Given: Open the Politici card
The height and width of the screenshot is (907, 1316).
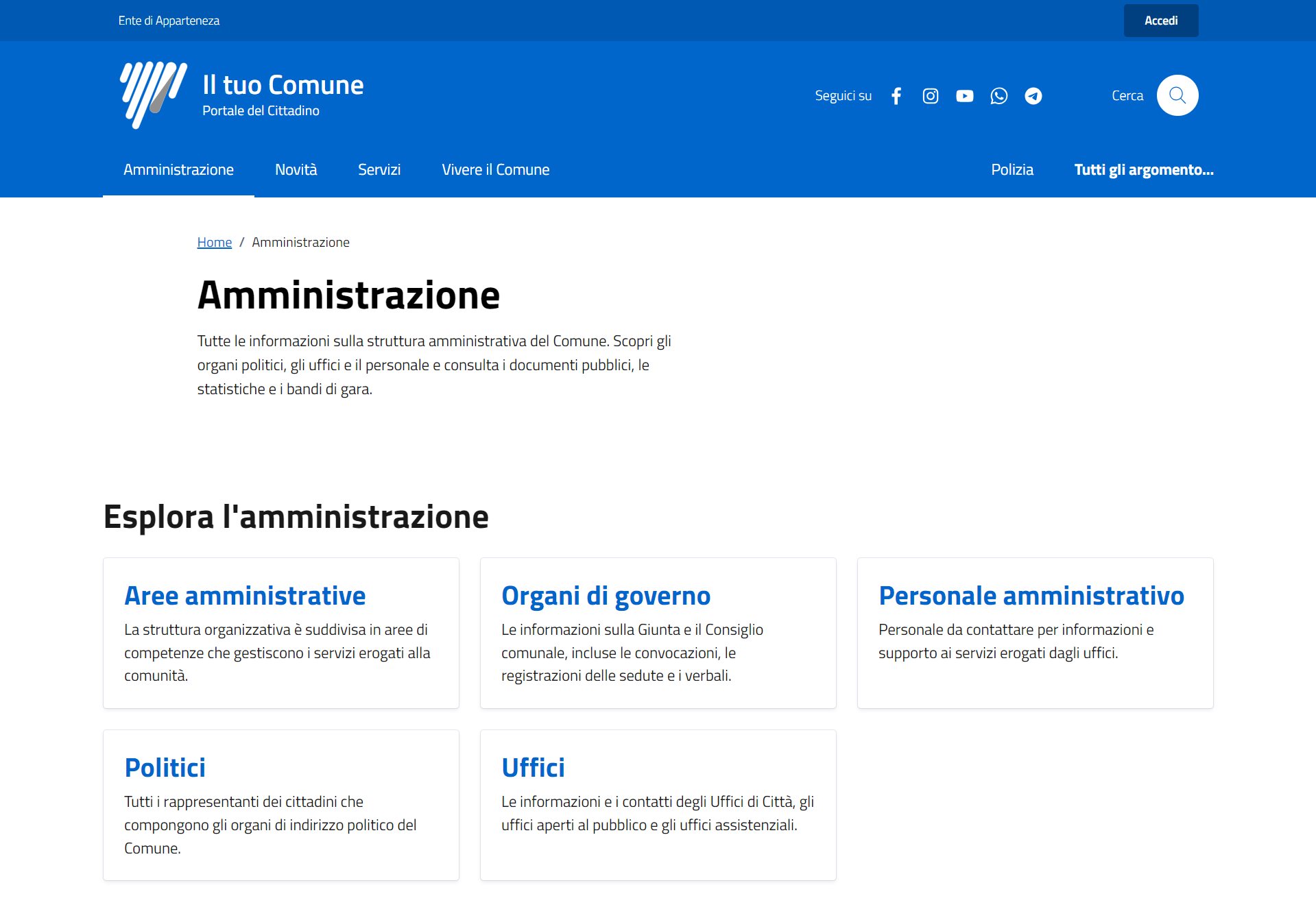Looking at the screenshot, I should tap(165, 768).
